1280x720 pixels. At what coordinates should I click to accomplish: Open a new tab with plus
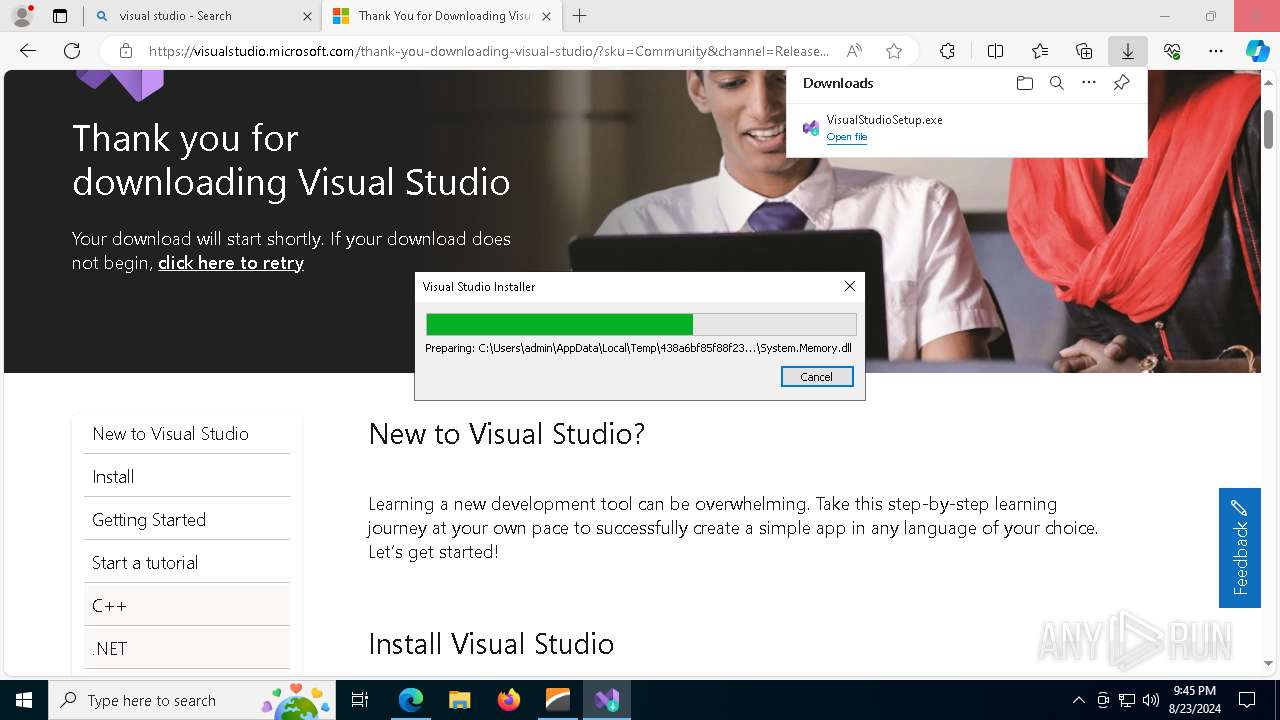(x=579, y=16)
